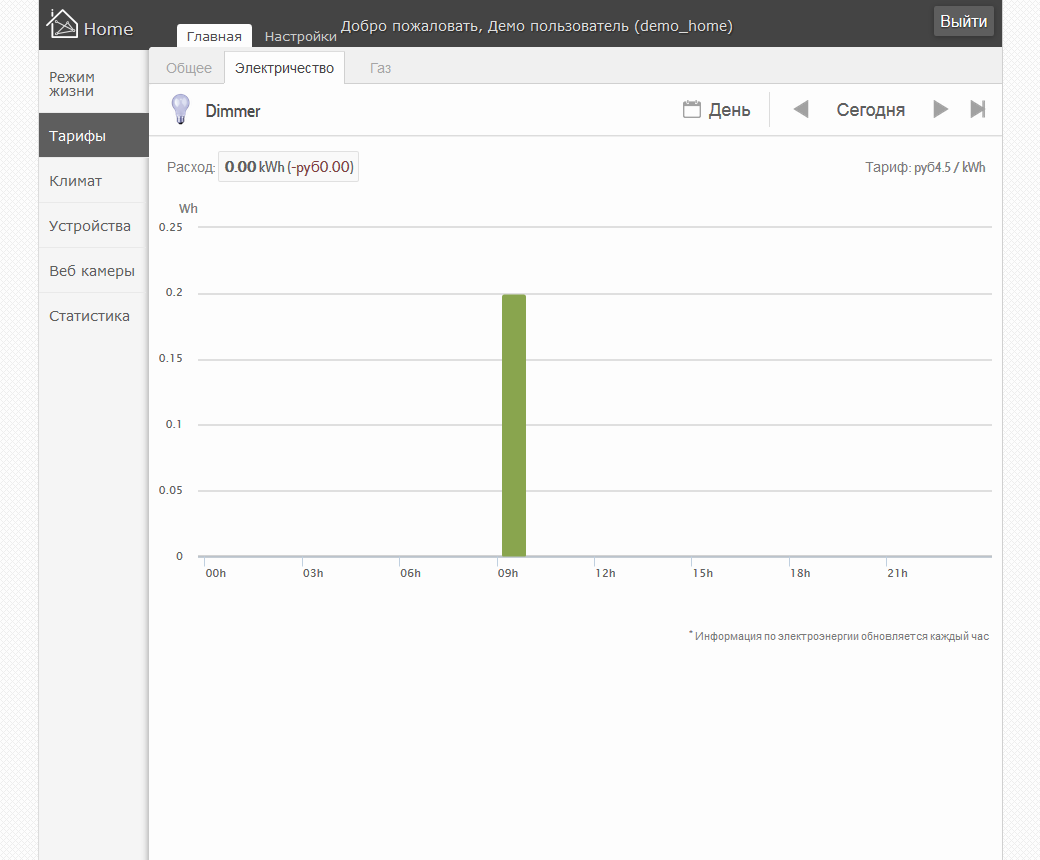This screenshot has width=1040, height=860.
Task: Open the Настройки top tab
Action: pyautogui.click(x=300, y=36)
